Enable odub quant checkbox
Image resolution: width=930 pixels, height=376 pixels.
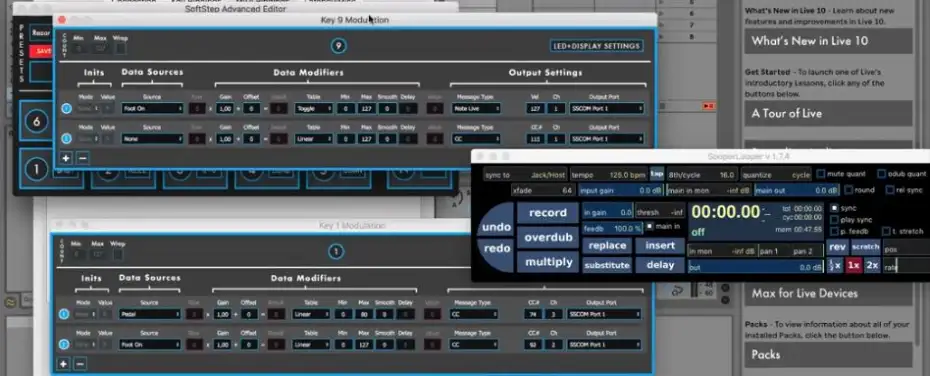coord(881,174)
